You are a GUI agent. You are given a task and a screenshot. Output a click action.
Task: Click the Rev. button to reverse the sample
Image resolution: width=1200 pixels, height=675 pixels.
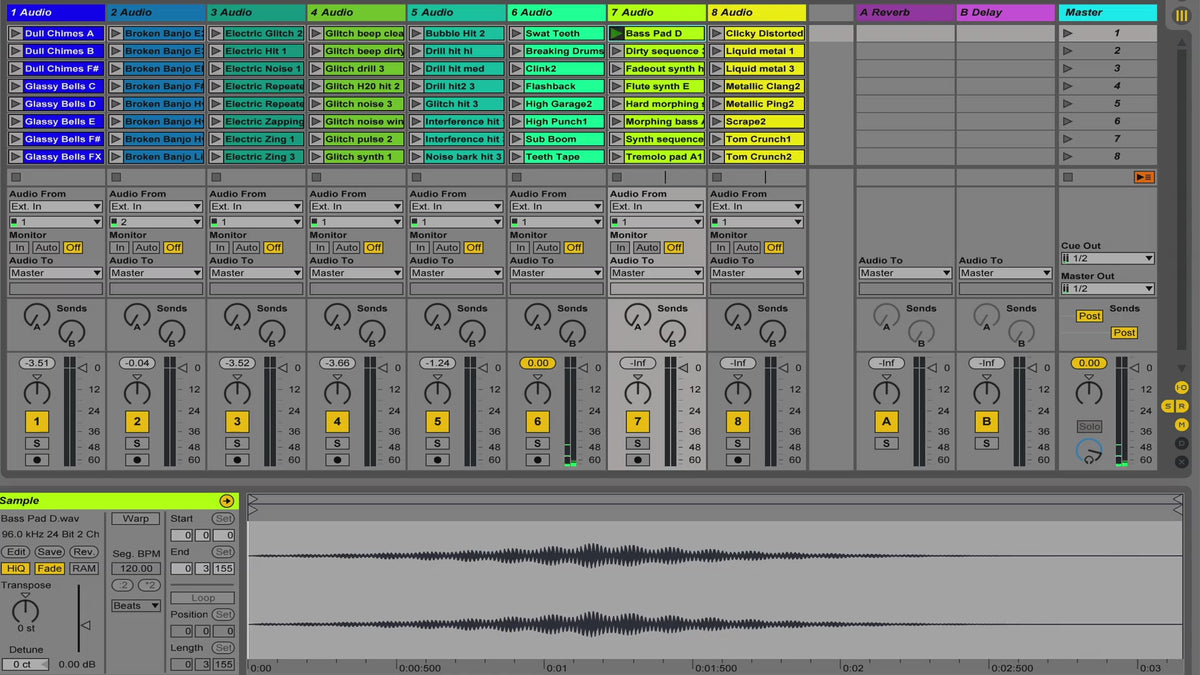point(84,552)
